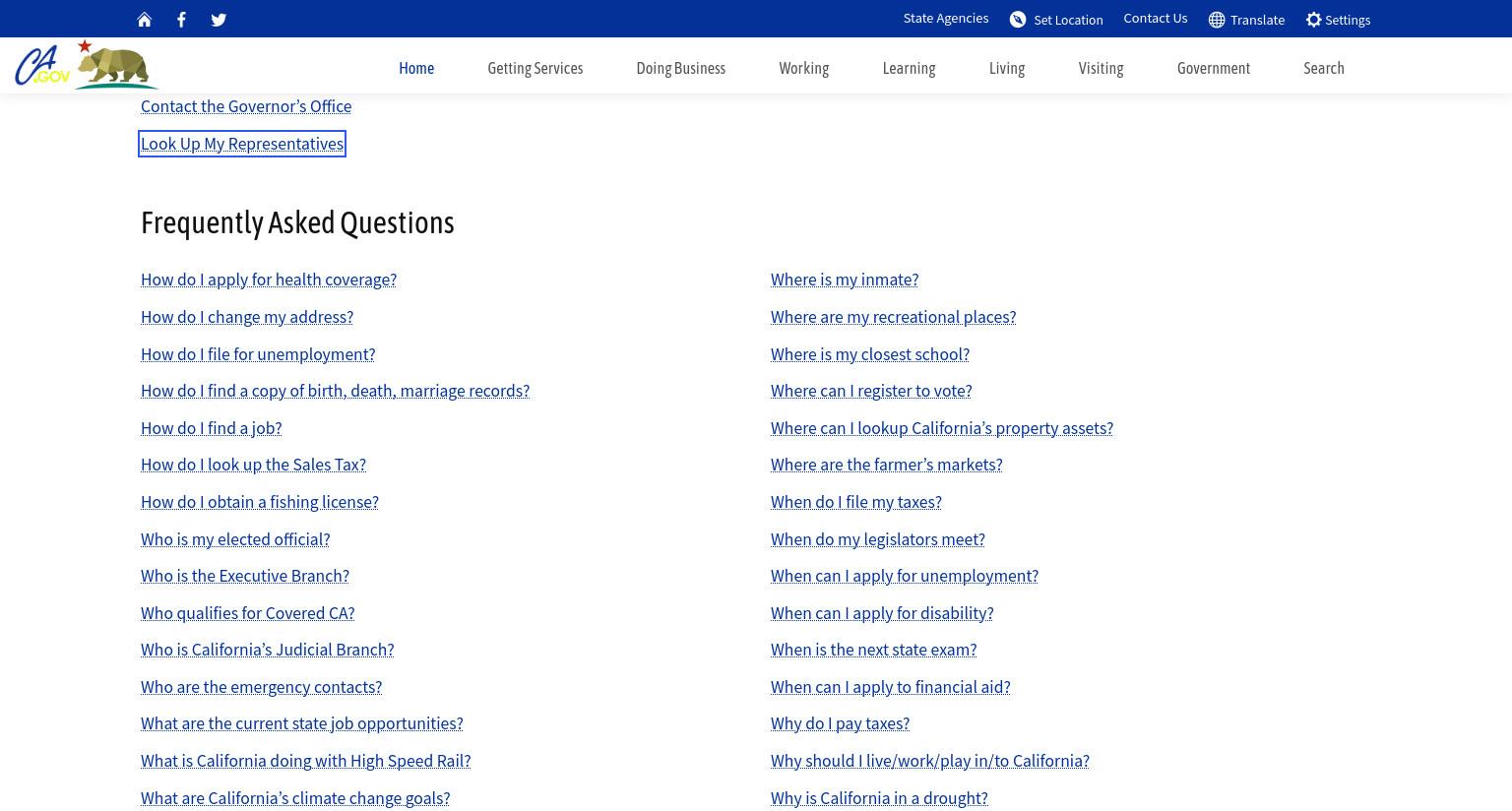Open California's climate change goals question

pyautogui.click(x=295, y=798)
